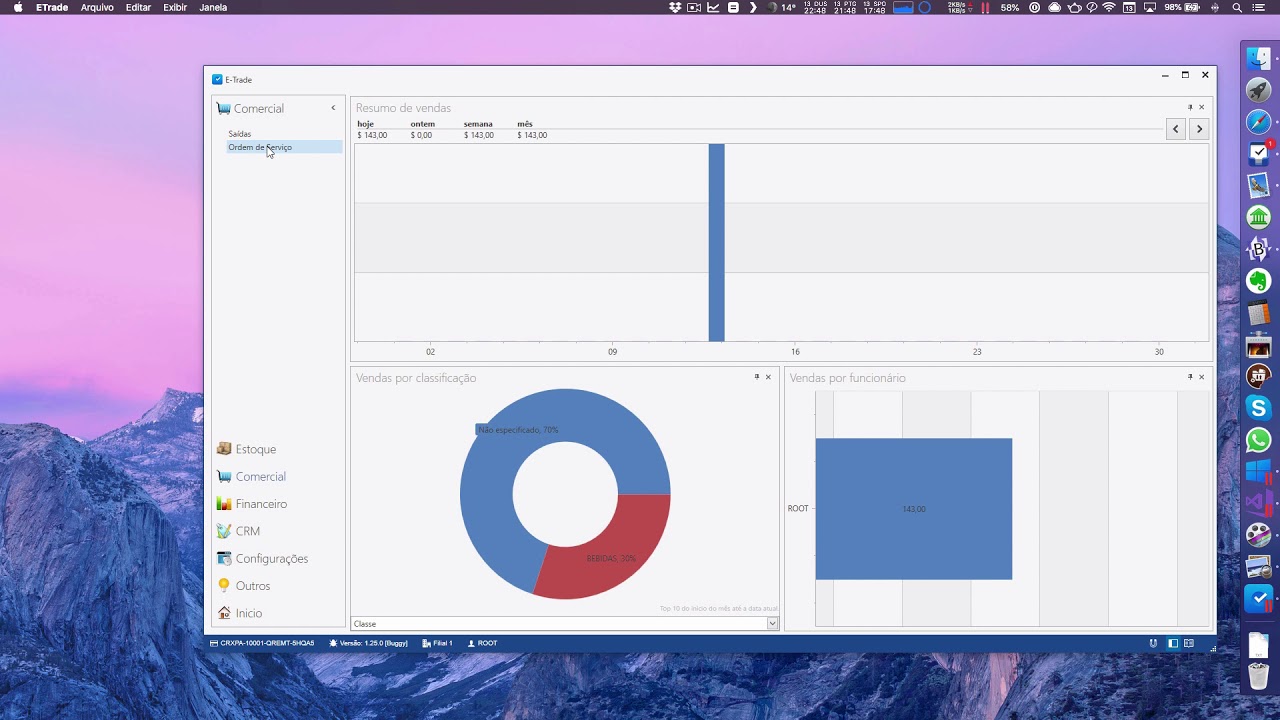Screen dimensions: 1280x720
Task: Open the Arquivo menu
Action: pyautogui.click(x=97, y=7)
